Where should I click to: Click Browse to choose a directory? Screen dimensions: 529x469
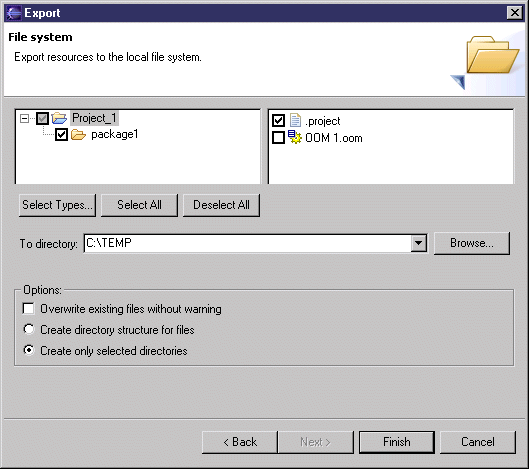coord(472,243)
